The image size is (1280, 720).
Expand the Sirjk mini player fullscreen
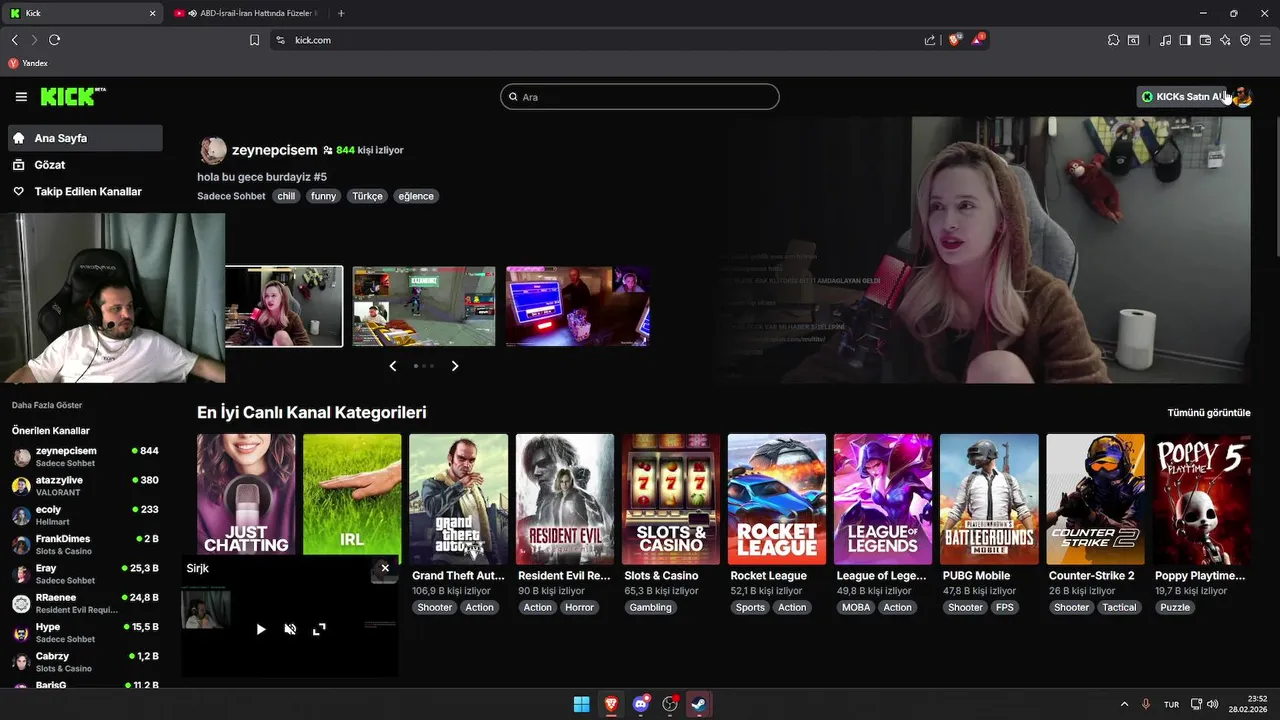pyautogui.click(x=319, y=629)
